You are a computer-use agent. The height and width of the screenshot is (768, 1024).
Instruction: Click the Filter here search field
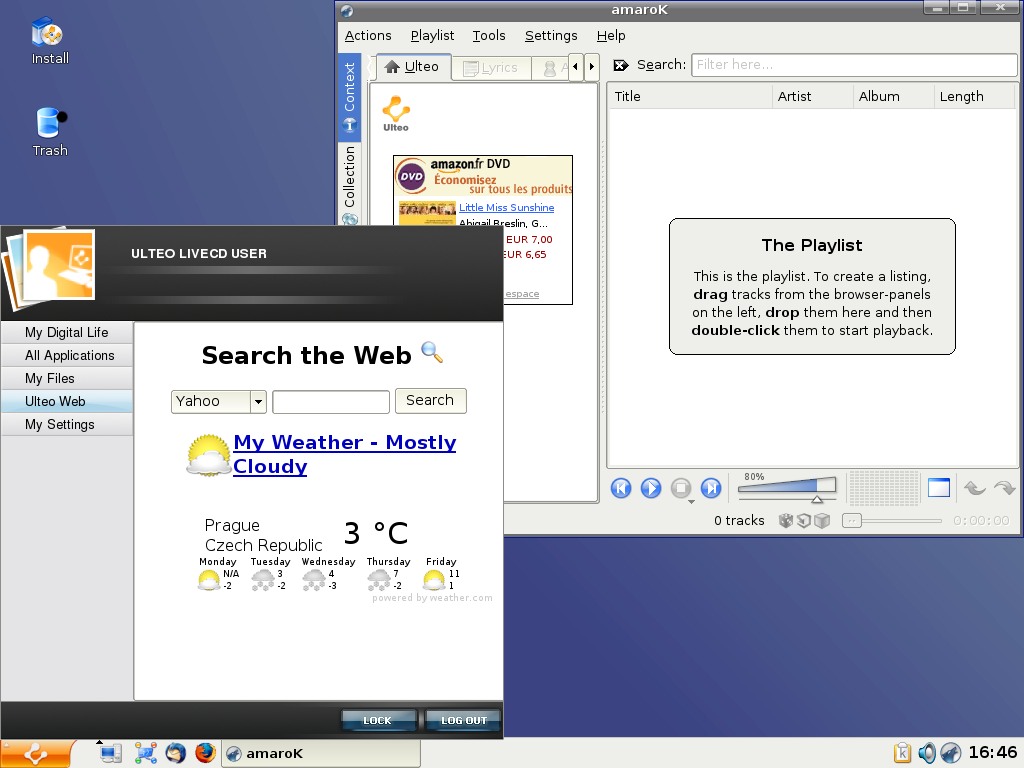click(x=854, y=65)
